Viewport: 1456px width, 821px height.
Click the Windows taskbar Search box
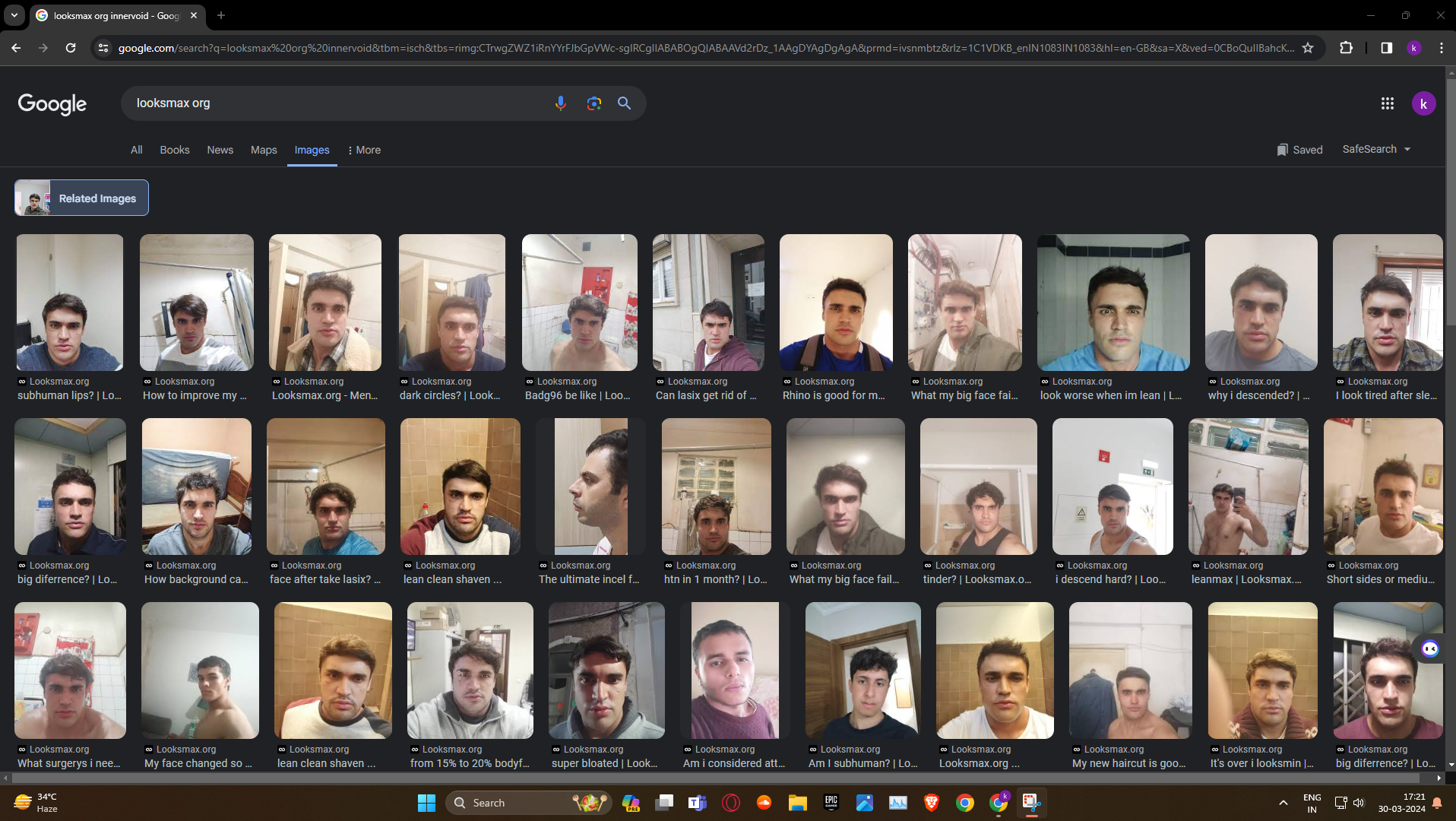click(x=530, y=803)
